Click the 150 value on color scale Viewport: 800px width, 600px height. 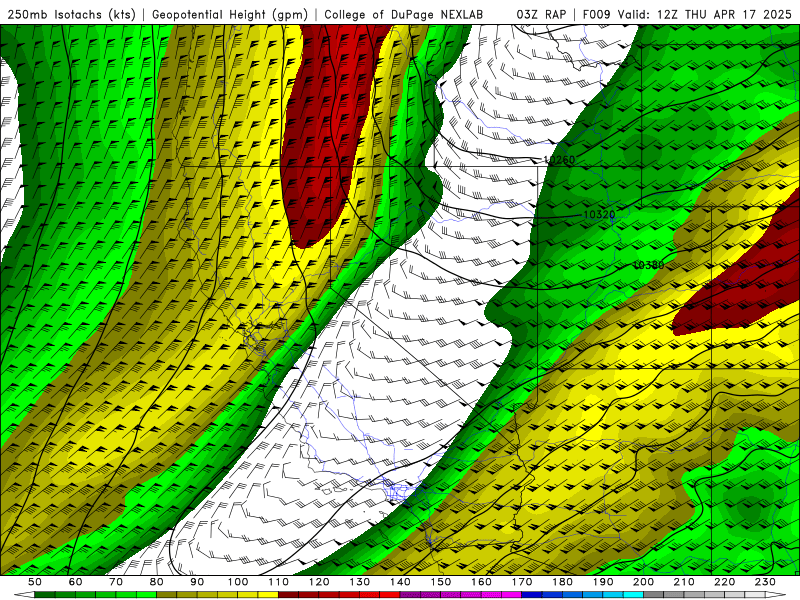pos(440,582)
